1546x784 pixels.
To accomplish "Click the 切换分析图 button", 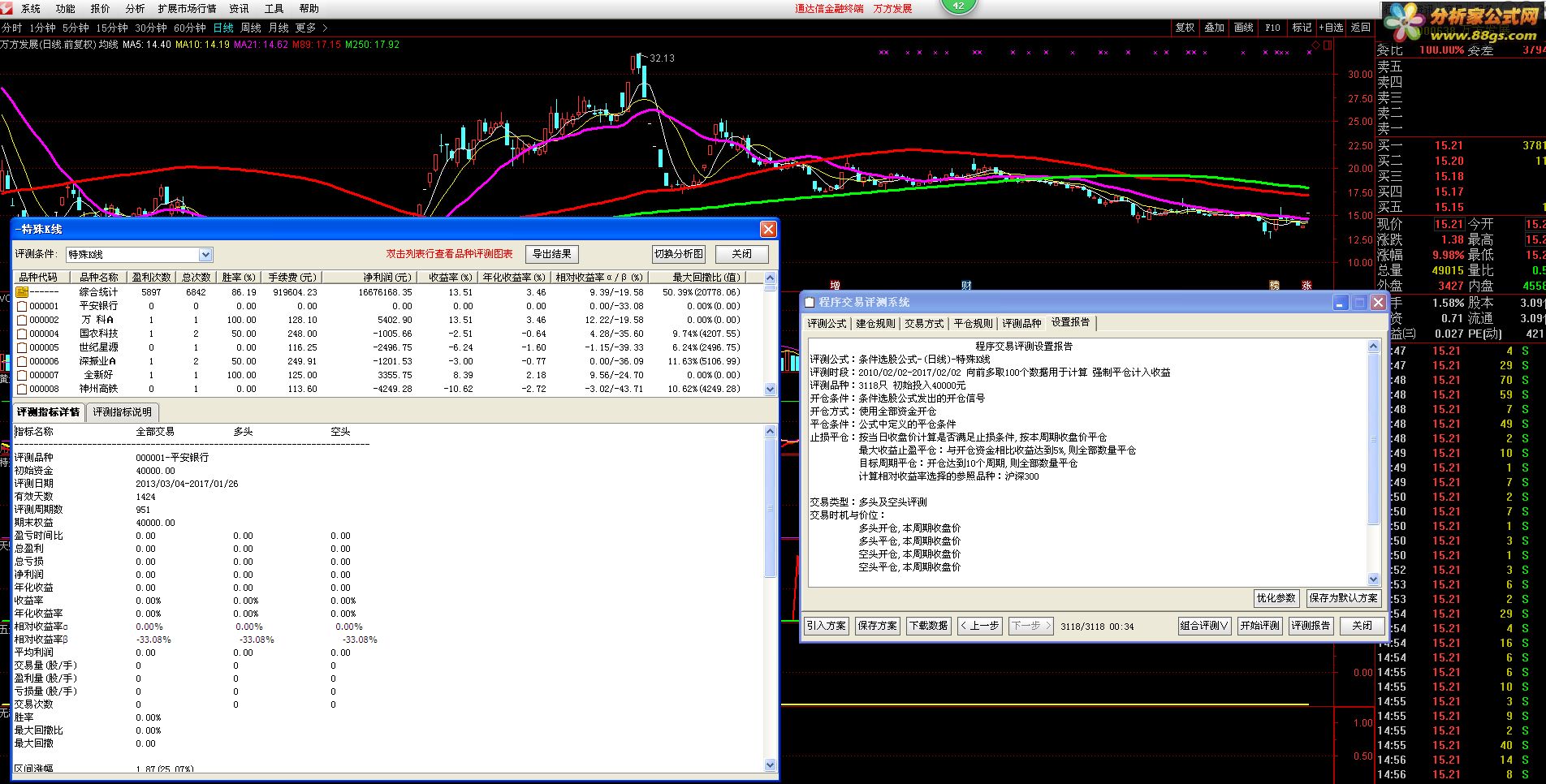I will (679, 254).
